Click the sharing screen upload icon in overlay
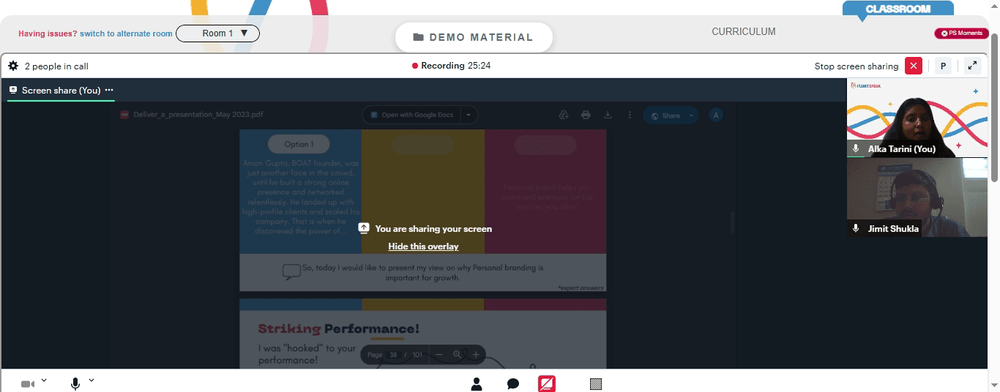Viewport: 1000px width, 392px height. click(364, 228)
